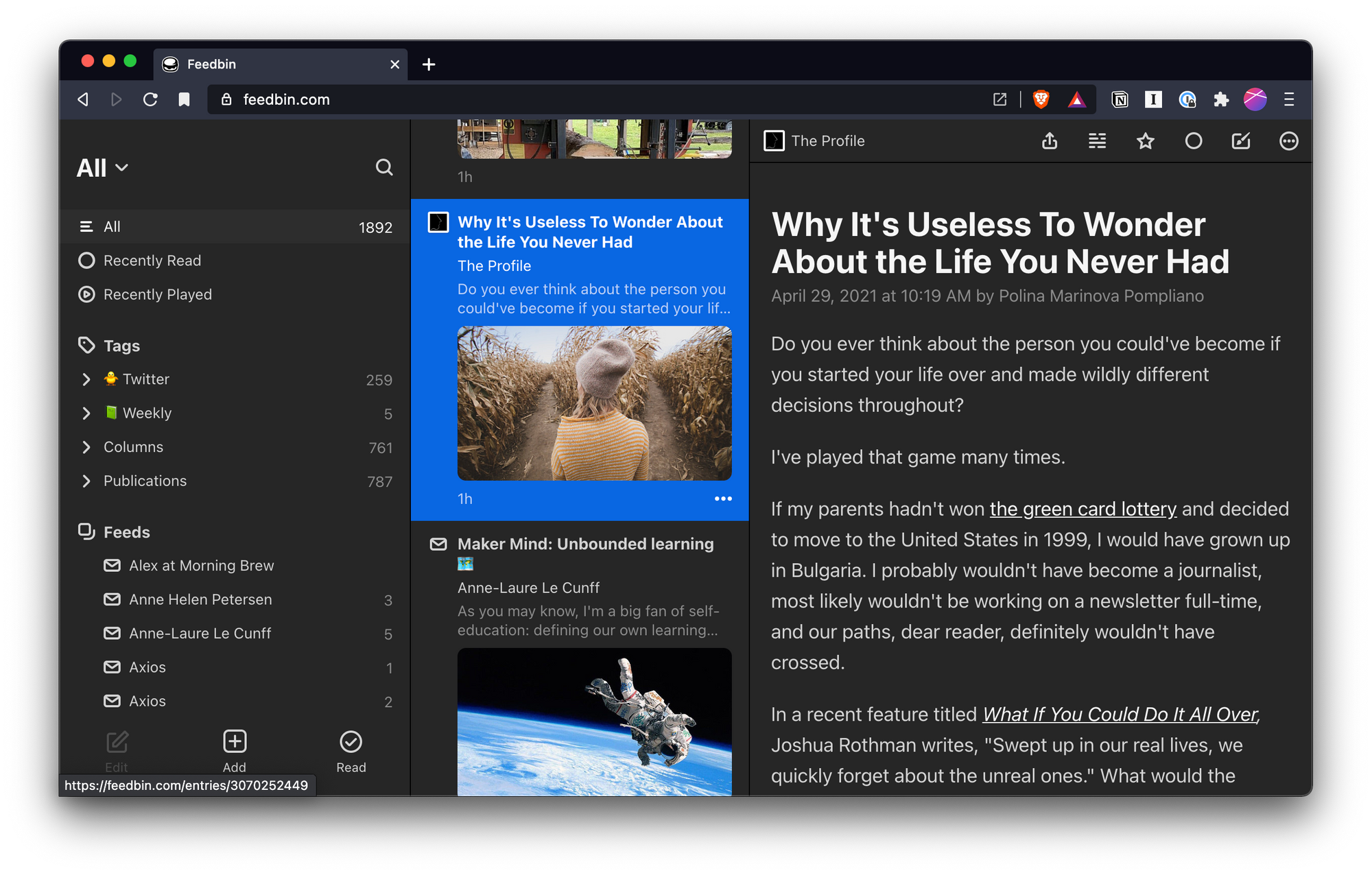Share the article using the share icon
Viewport: 1372px width, 875px height.
click(x=1050, y=141)
